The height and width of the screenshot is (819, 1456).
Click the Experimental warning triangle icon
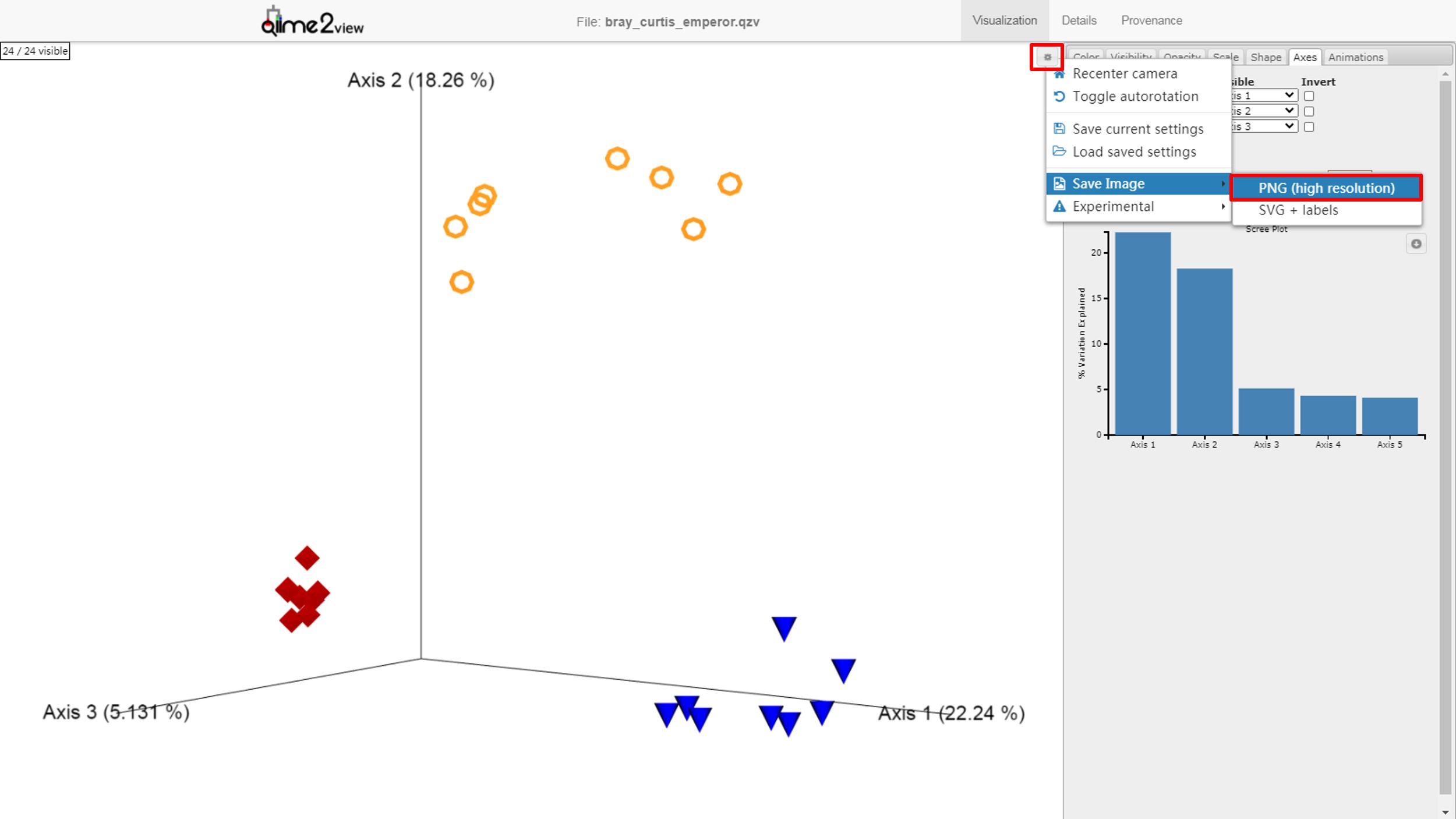tap(1059, 207)
